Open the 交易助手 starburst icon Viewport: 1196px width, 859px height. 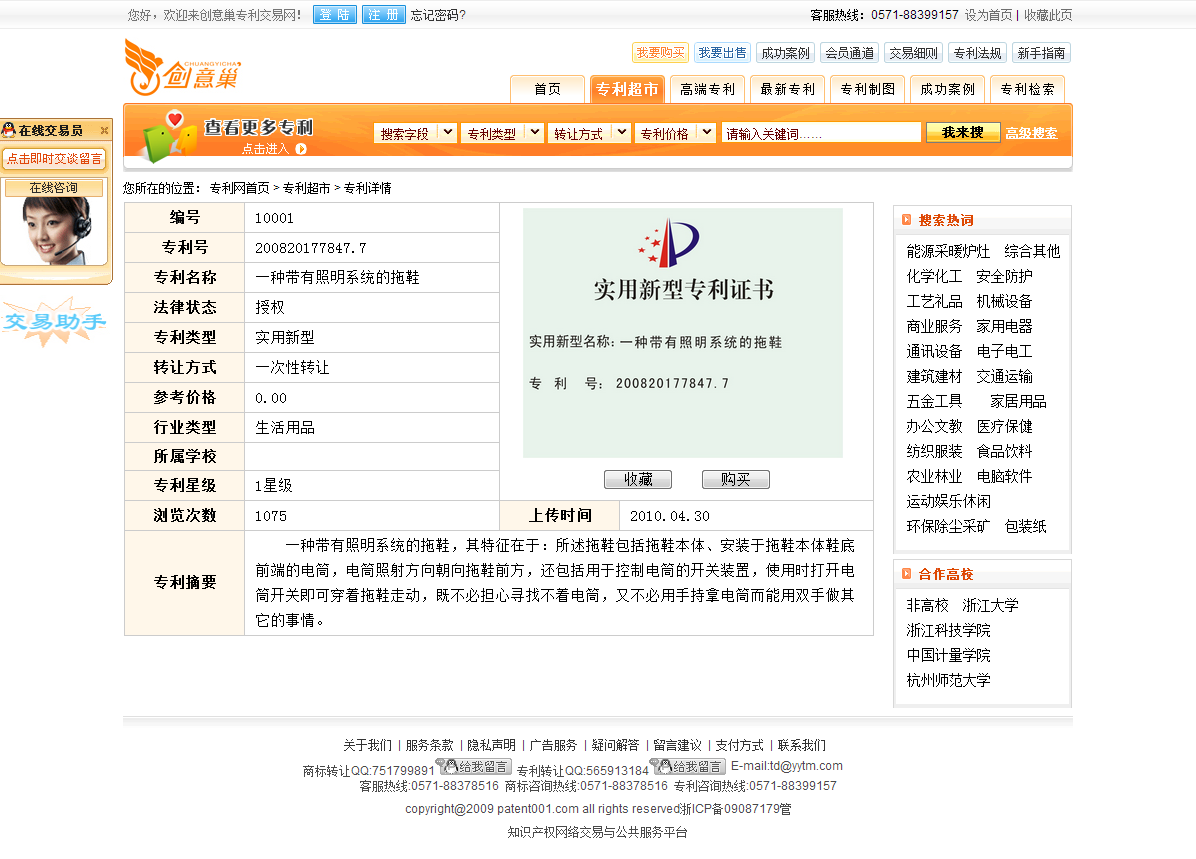coord(54,321)
